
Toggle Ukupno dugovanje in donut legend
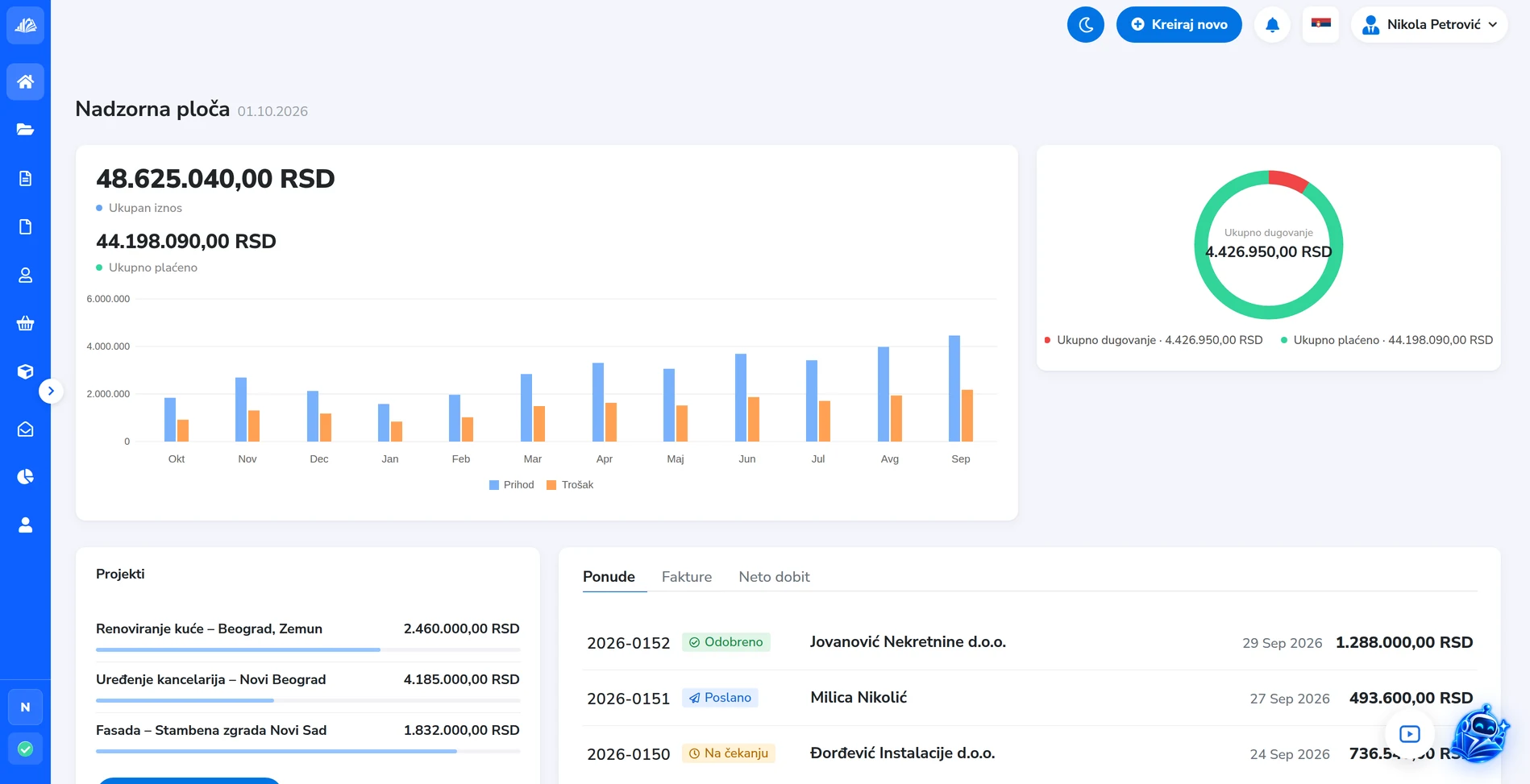click(x=1154, y=340)
